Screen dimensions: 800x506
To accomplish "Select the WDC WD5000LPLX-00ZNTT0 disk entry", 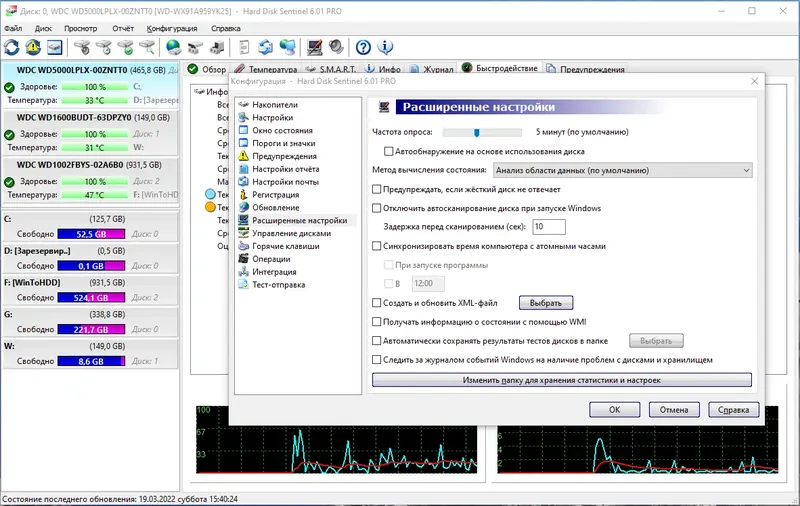I will coord(91,85).
